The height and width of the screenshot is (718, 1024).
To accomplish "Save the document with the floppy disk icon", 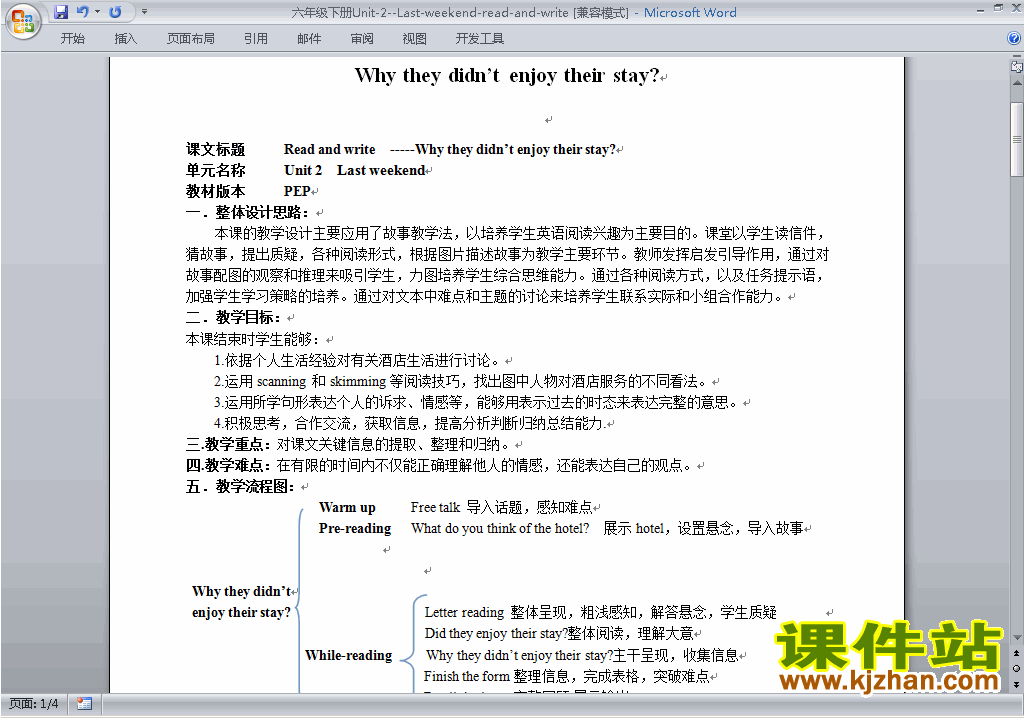I will (x=61, y=12).
